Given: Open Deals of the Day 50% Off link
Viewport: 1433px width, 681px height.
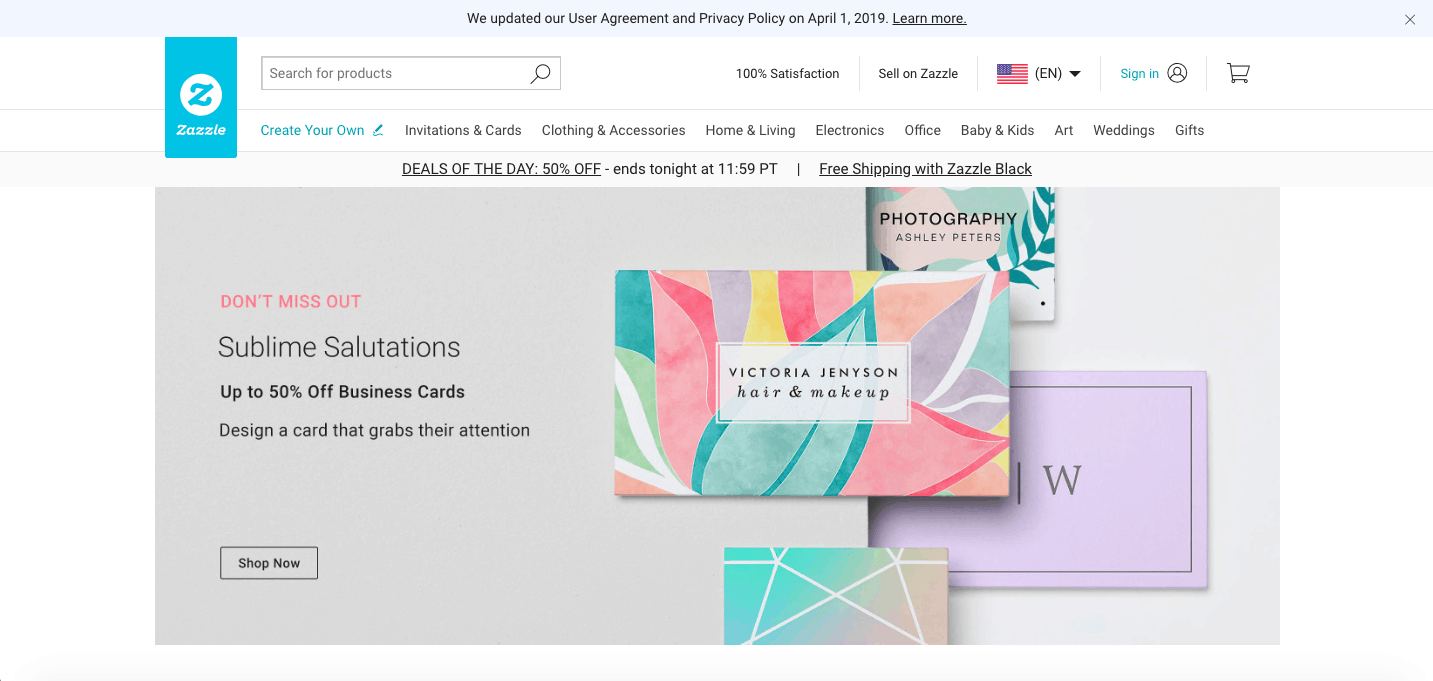Looking at the screenshot, I should 501,169.
